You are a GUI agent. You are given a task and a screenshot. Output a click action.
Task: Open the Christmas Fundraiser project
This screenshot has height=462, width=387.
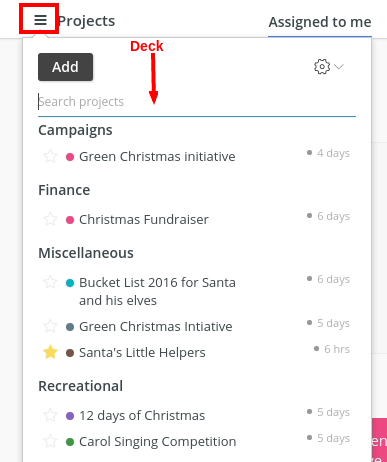144,219
